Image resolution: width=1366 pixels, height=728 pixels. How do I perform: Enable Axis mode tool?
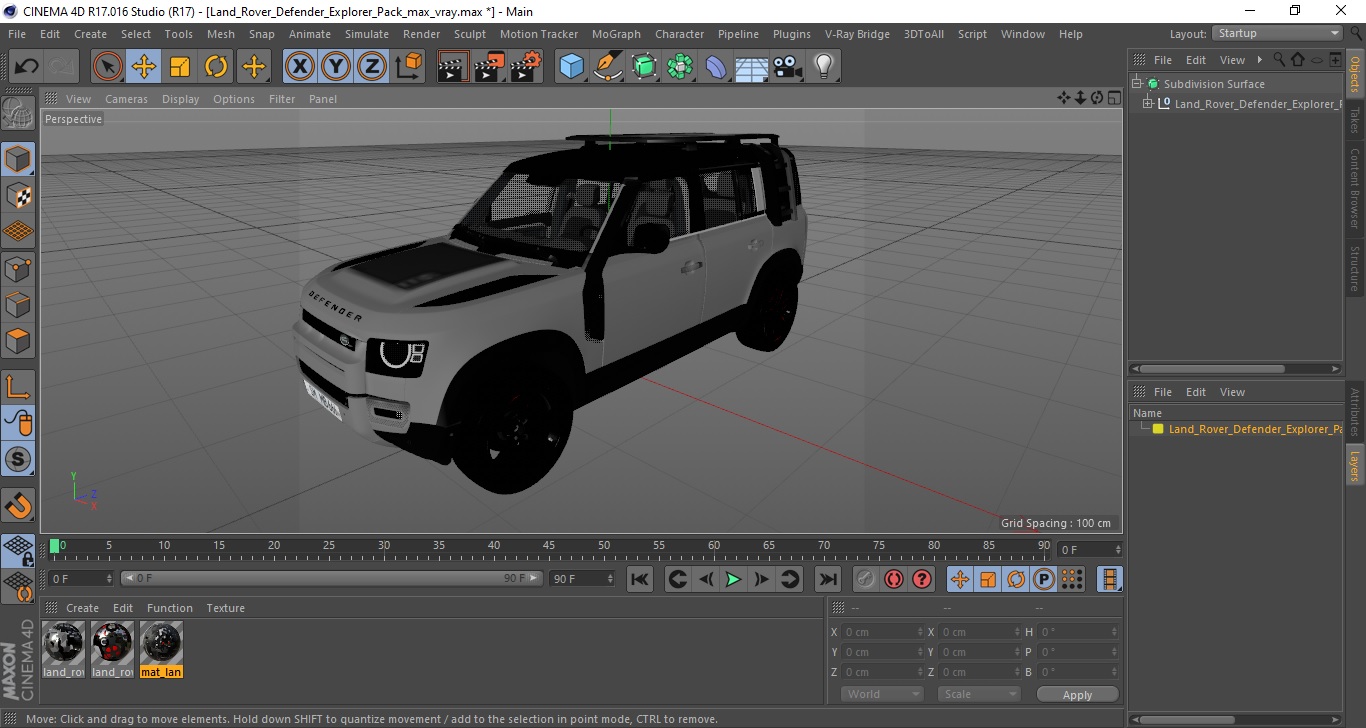pos(18,387)
